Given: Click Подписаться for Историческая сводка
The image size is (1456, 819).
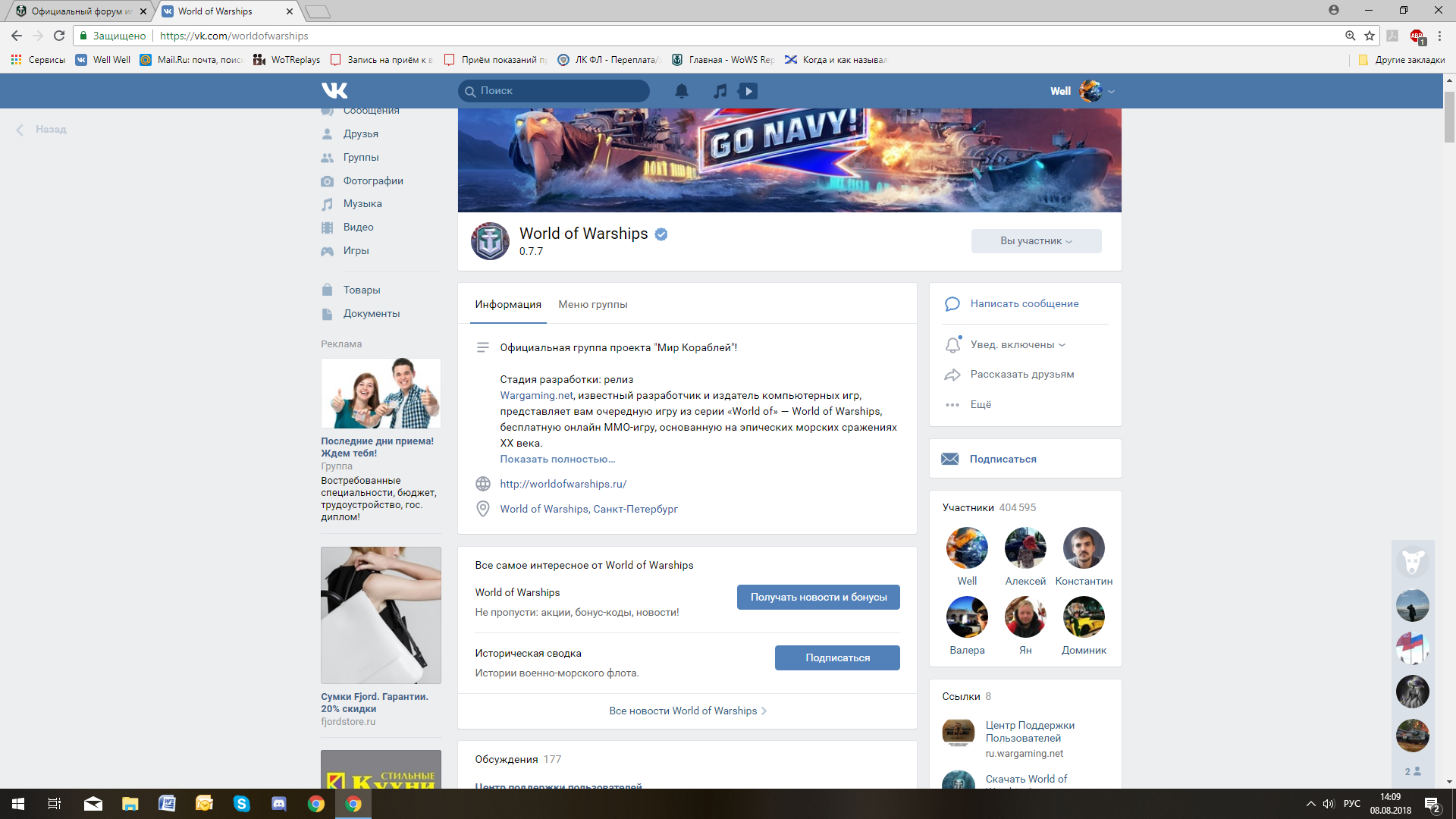Looking at the screenshot, I should pyautogui.click(x=837, y=658).
